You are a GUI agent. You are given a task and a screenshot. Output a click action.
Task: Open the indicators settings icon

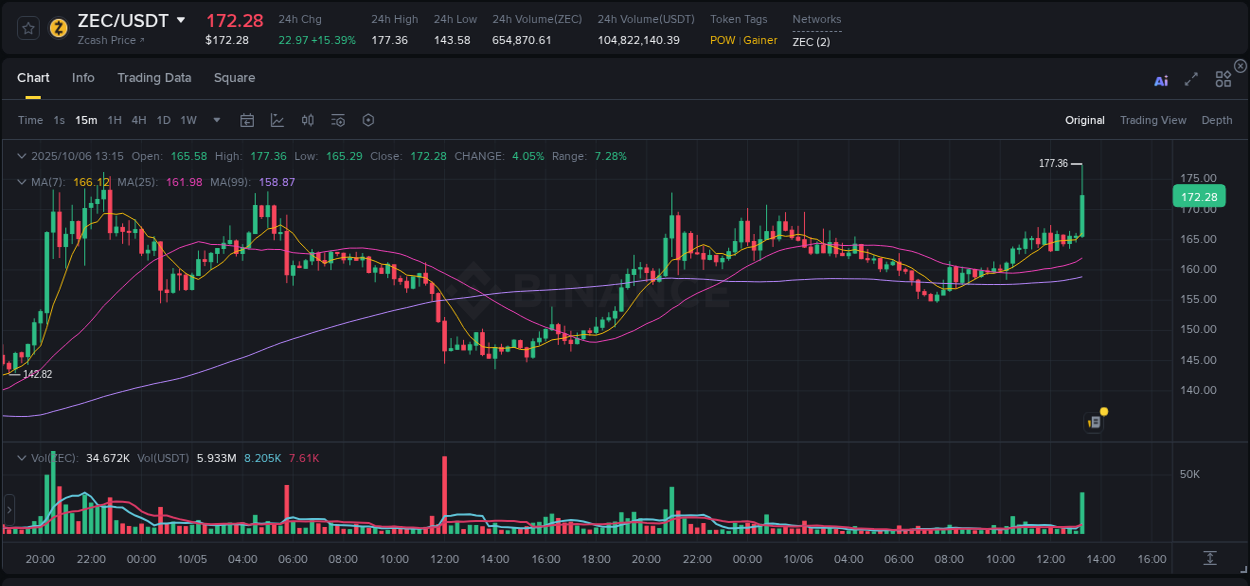pyautogui.click(x=338, y=120)
